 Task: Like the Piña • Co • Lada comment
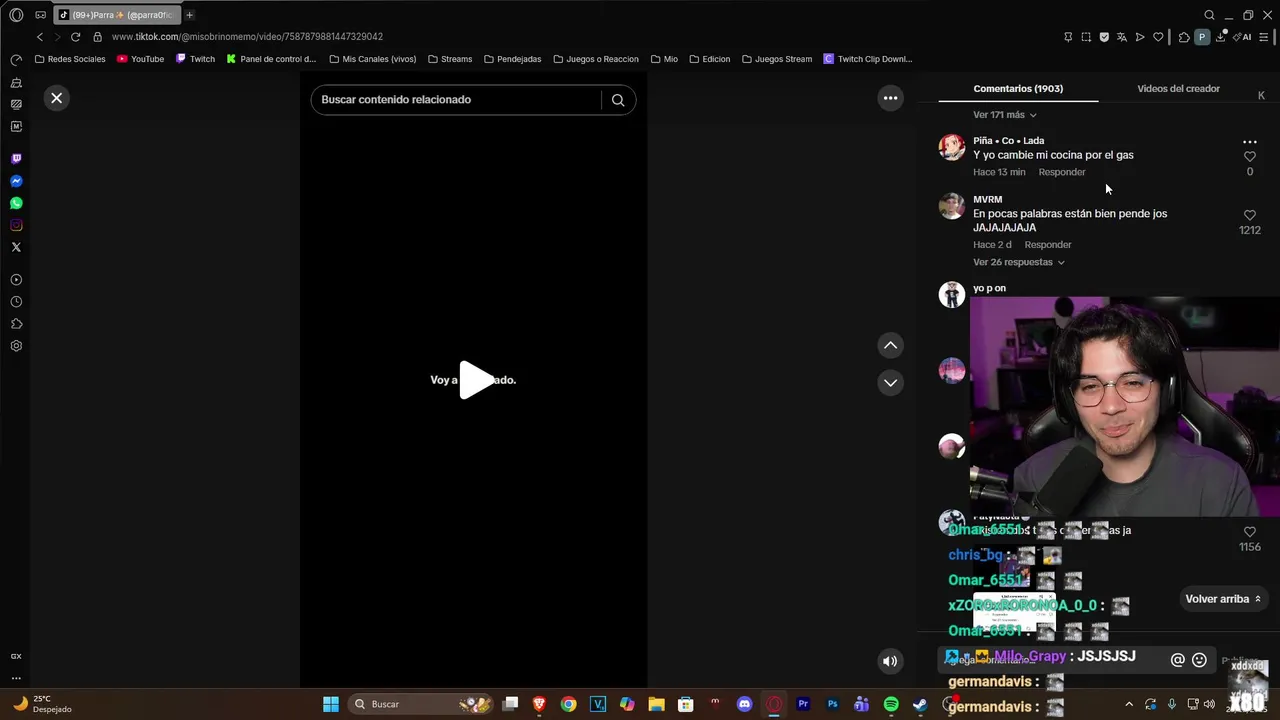[1249, 157]
